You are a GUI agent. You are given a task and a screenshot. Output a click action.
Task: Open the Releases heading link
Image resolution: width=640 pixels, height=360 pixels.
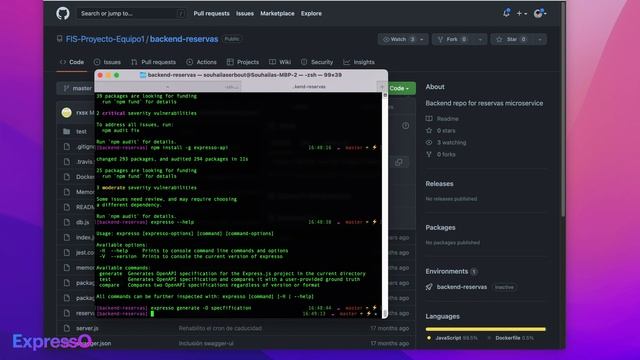coord(439,184)
